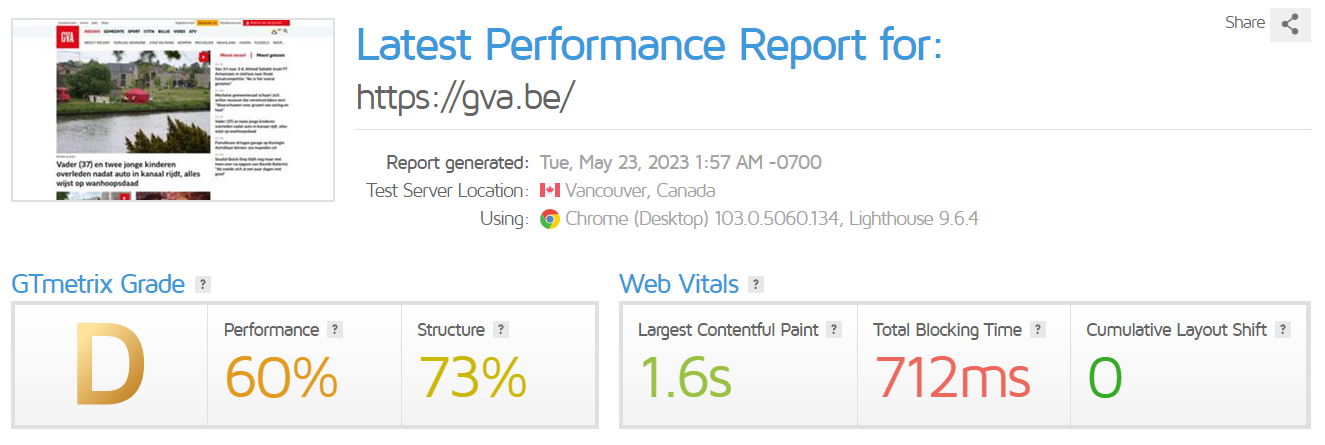Viewport: 1325px width, 445px height.
Task: Click the https://gva.be/ URL text
Action: [465, 96]
